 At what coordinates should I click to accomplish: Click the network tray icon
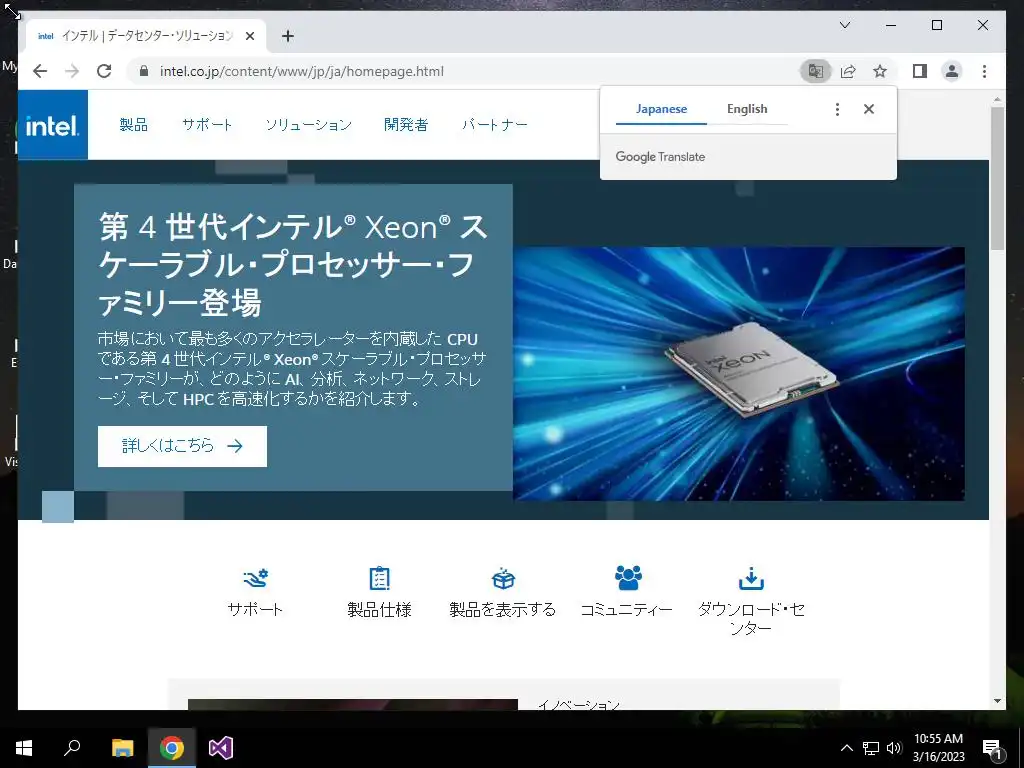[x=871, y=748]
